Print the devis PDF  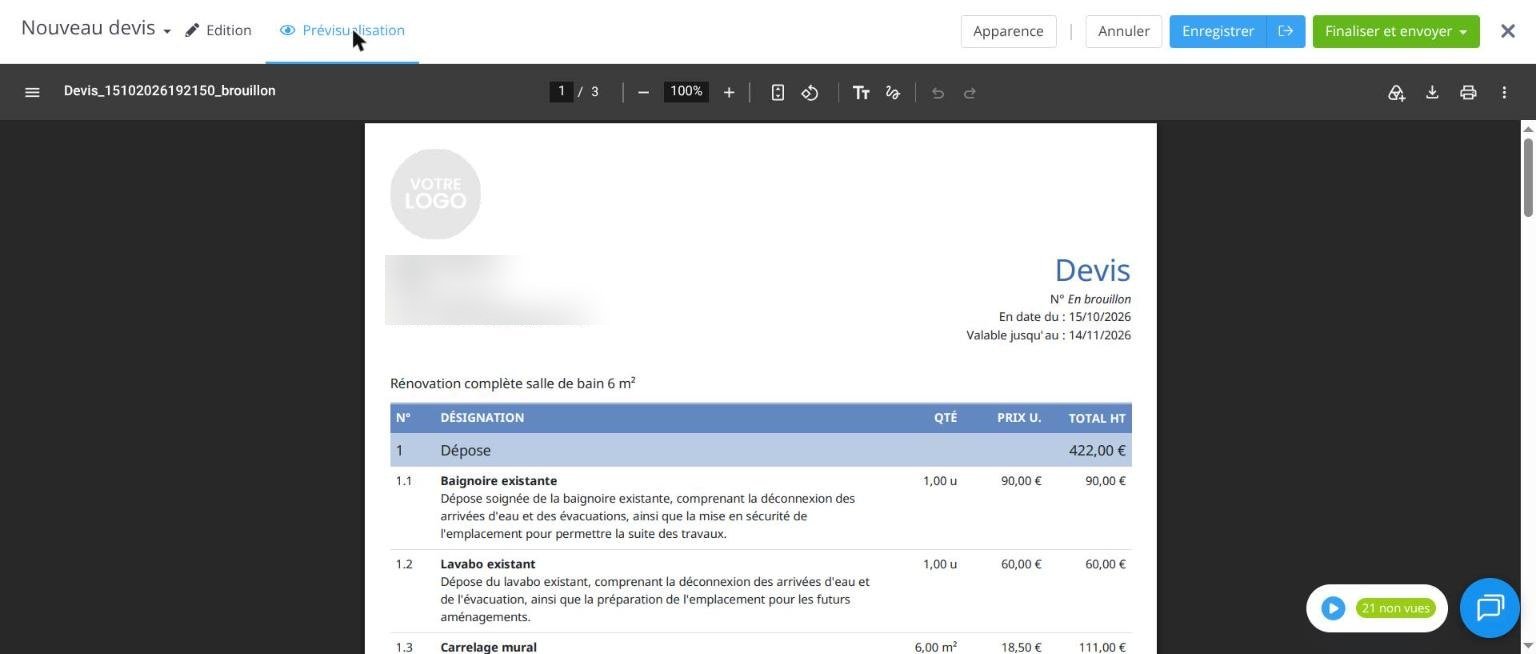[1468, 92]
